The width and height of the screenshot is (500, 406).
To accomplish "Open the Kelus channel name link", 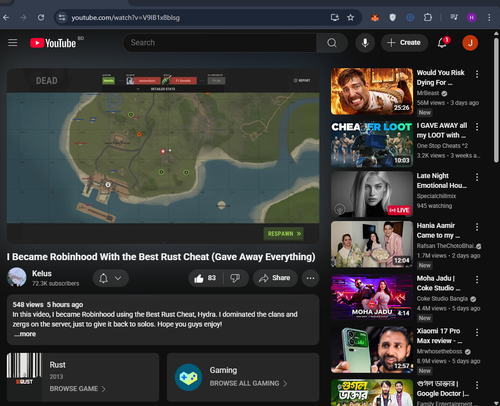I will click(x=42, y=273).
